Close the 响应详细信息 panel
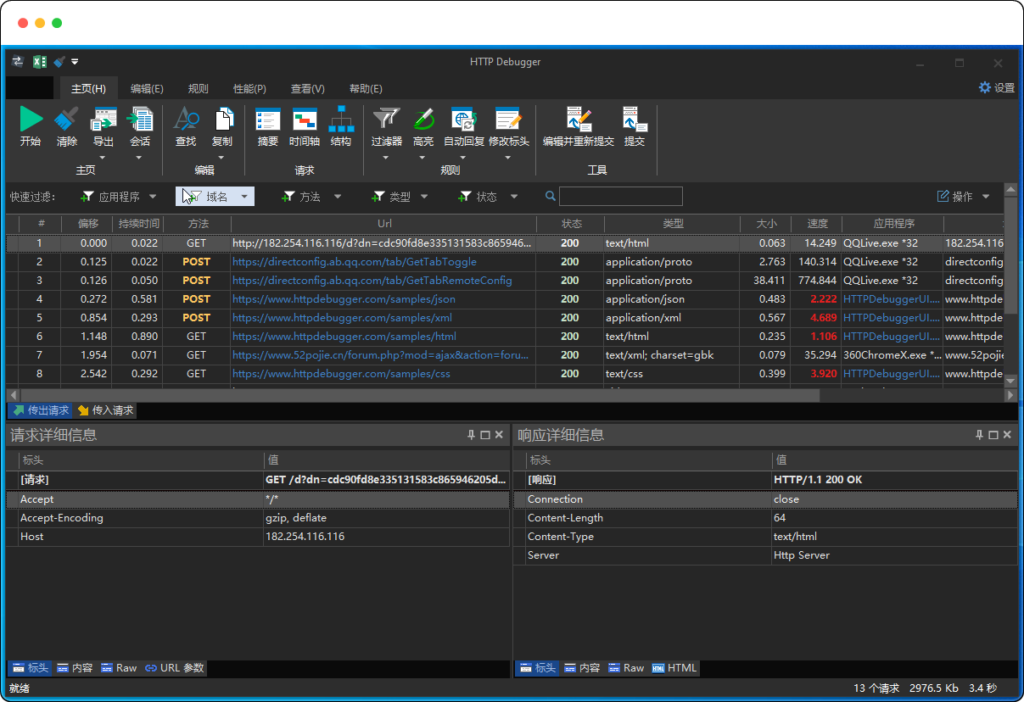This screenshot has width=1024, height=702. pos(1007,435)
